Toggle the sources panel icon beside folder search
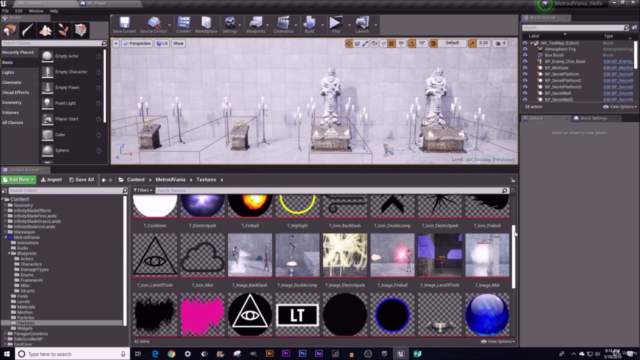640x360 pixels. (x=4, y=191)
